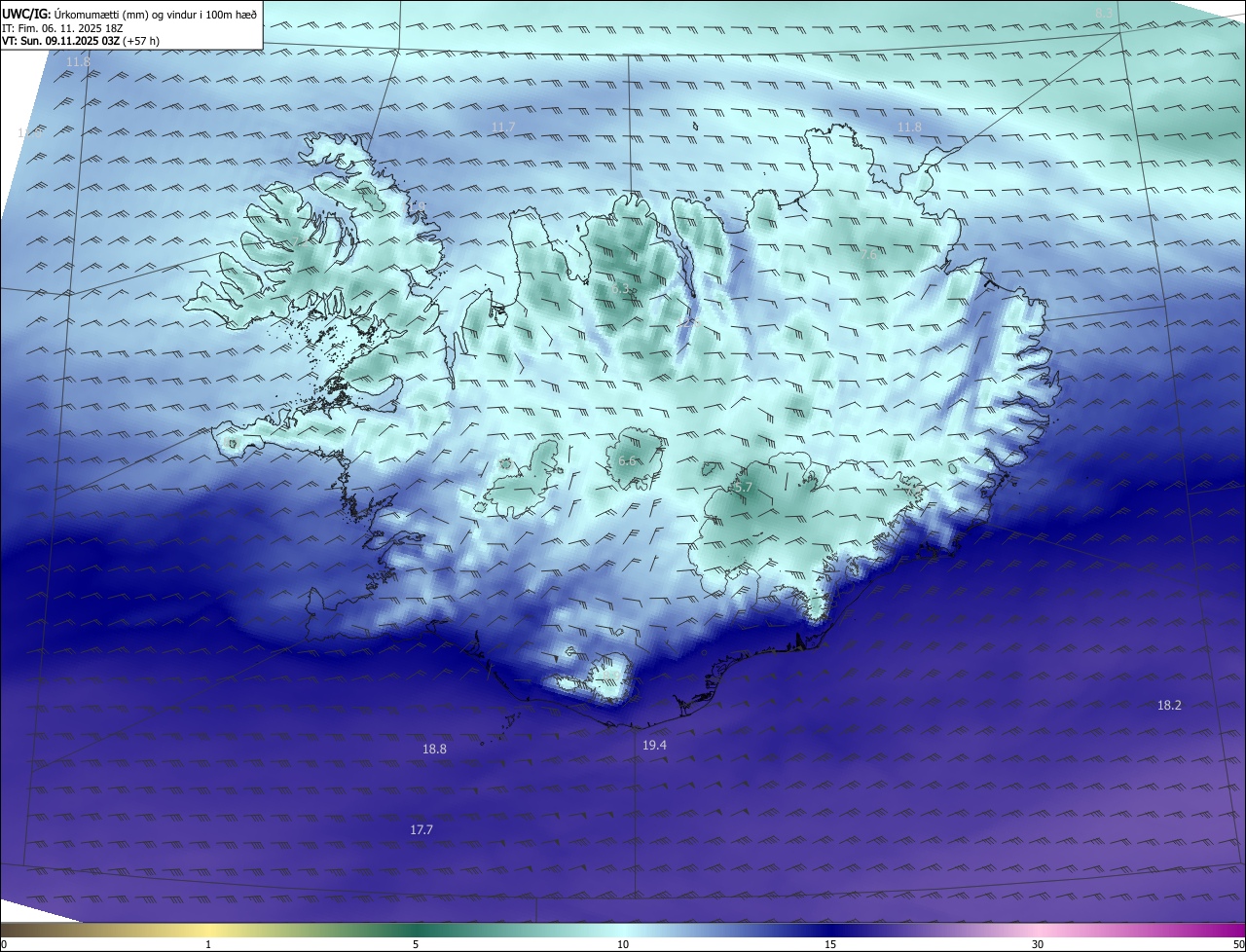
Task: Click the 5.7 value label on the map
Action: coord(744,487)
